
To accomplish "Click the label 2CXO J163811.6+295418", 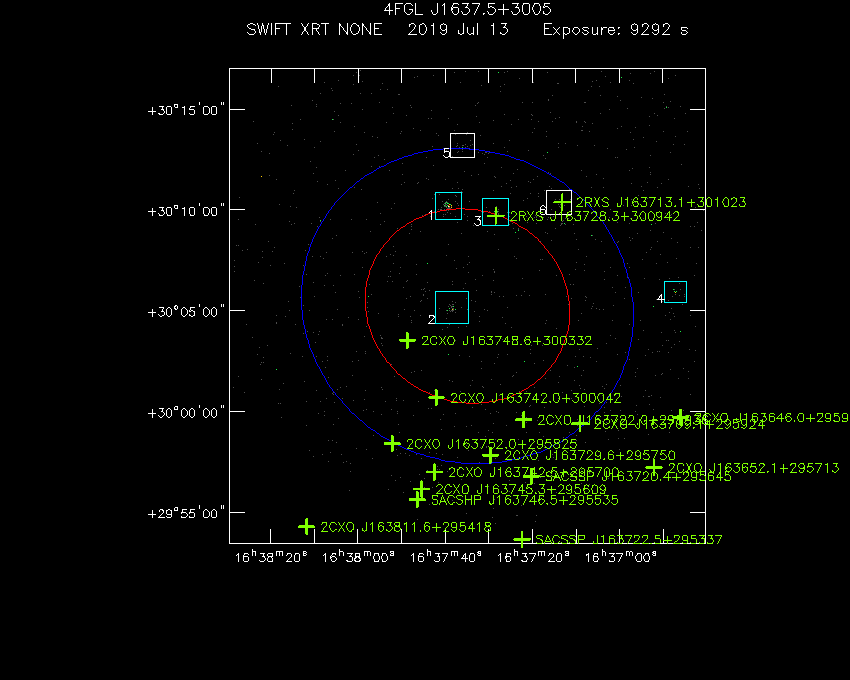I will (x=406, y=527).
